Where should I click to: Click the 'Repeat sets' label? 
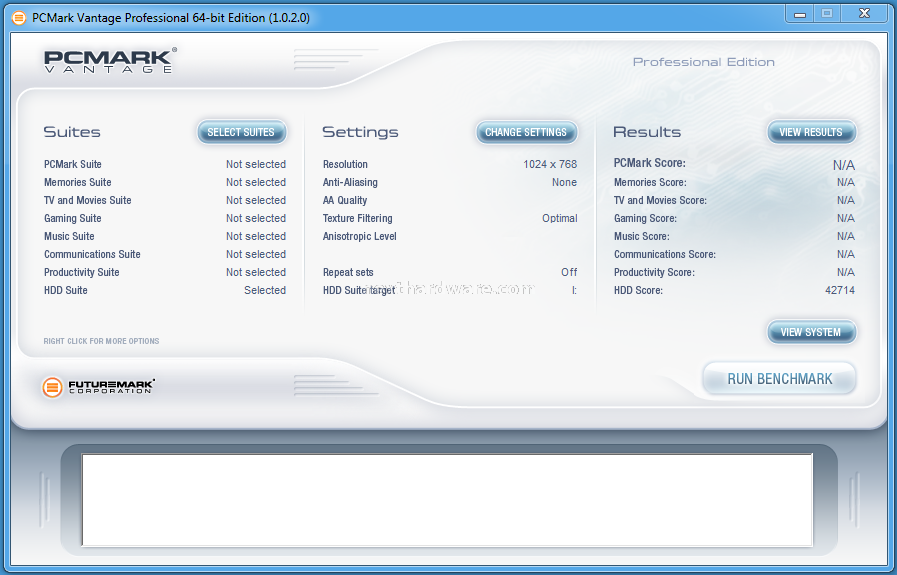click(348, 272)
